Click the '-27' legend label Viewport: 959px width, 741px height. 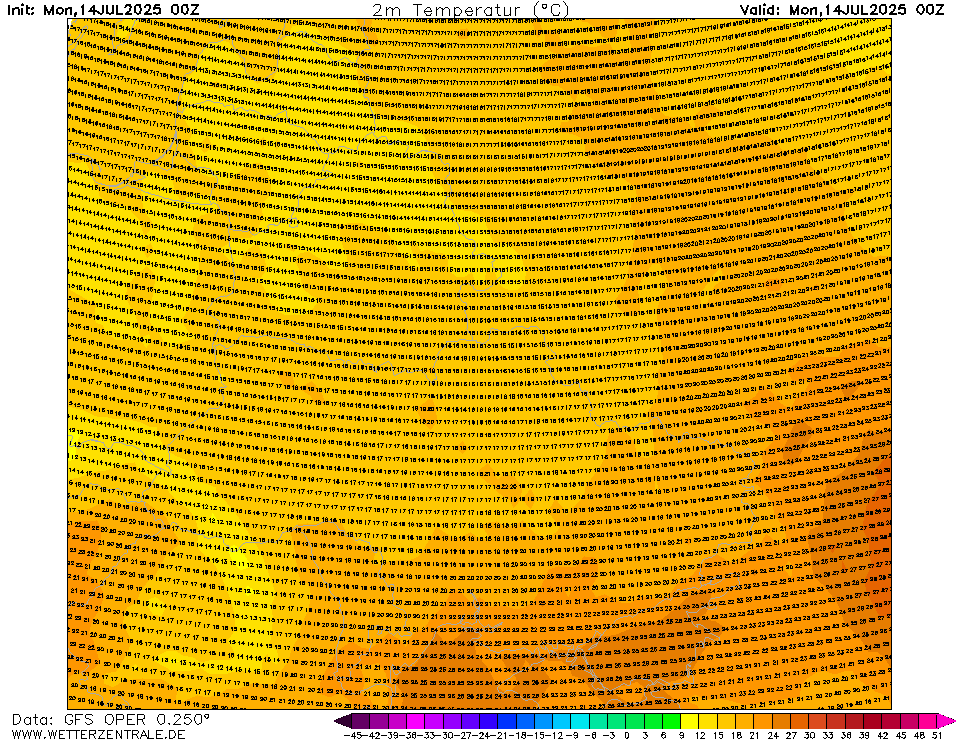point(462,735)
